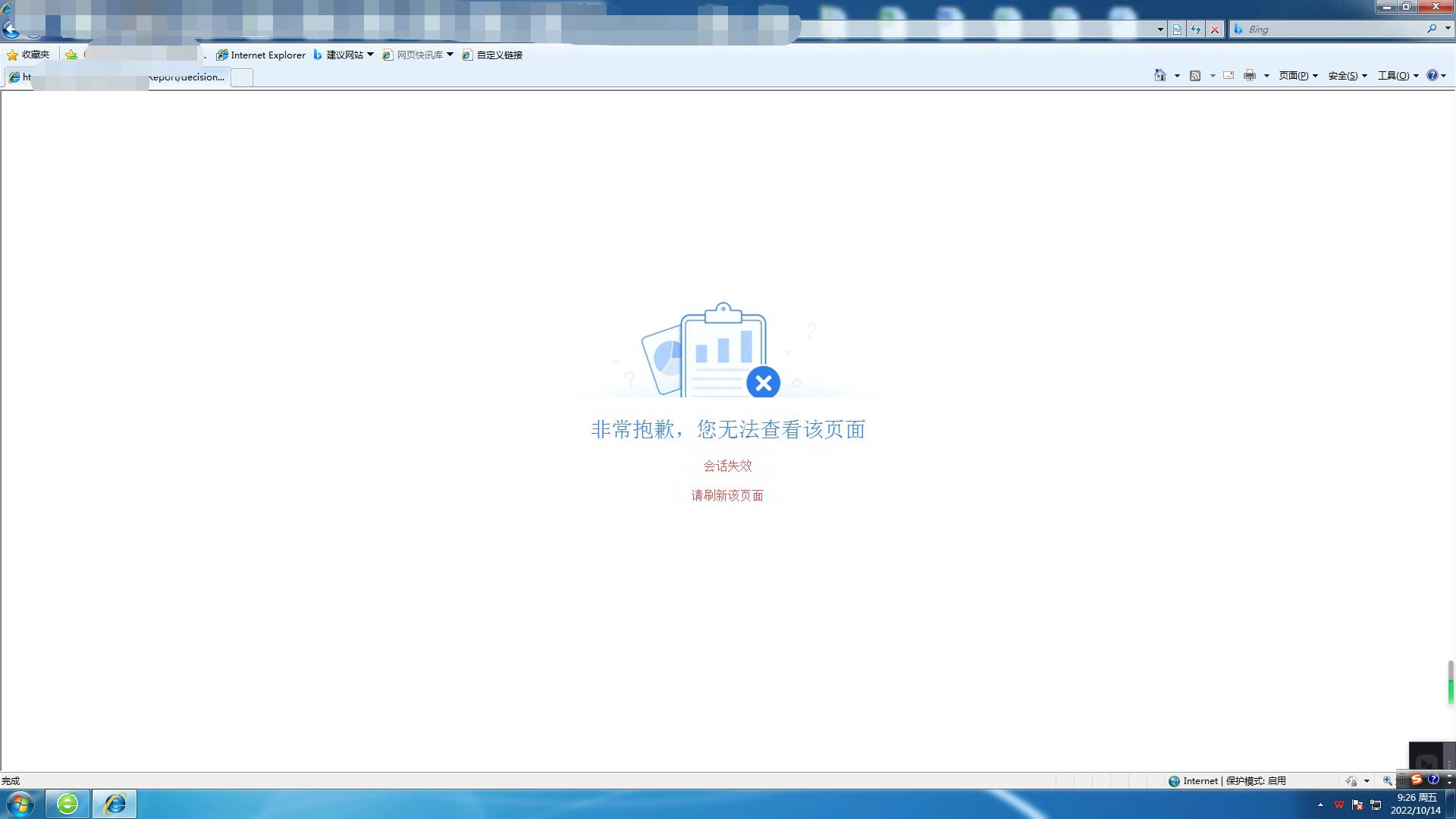Refresh the page with the blue arrows icon
Viewport: 1456px width, 819px height.
tap(1196, 30)
